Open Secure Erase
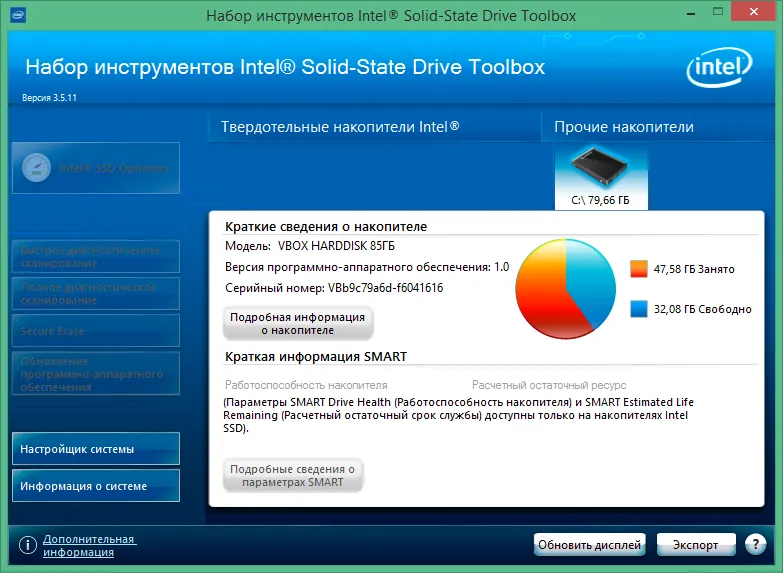This screenshot has width=783, height=573. [96, 331]
